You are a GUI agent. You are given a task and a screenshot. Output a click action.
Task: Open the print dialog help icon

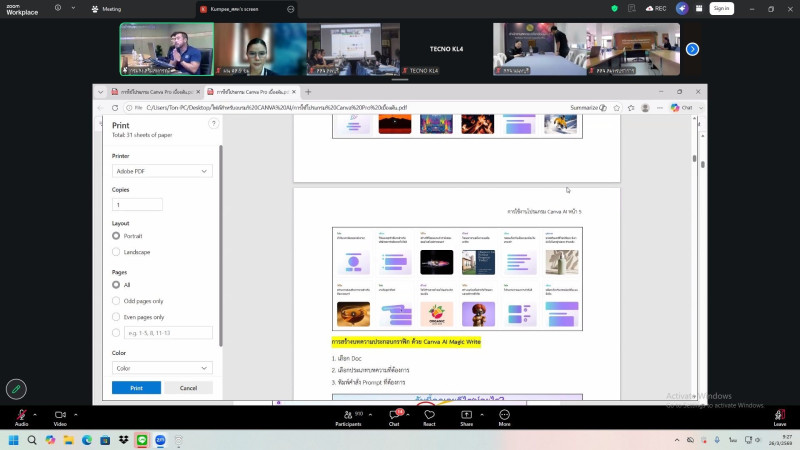pyautogui.click(x=213, y=124)
